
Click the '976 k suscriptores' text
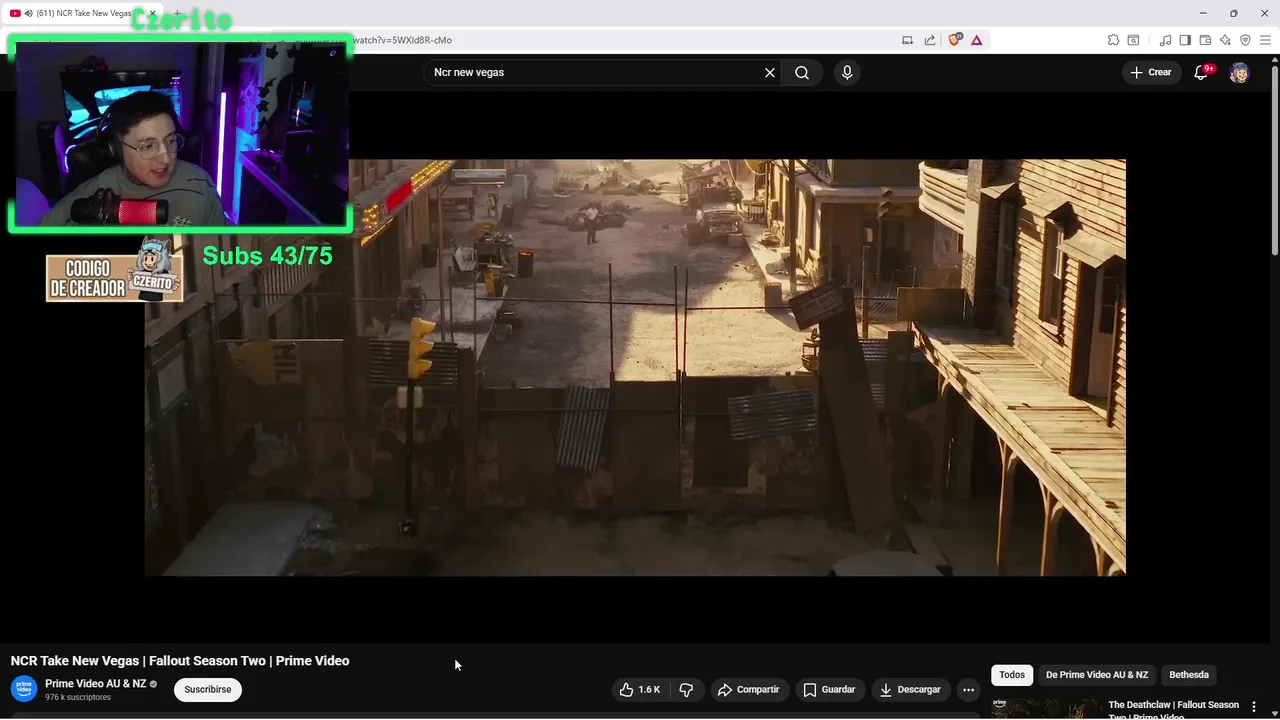tap(78, 697)
